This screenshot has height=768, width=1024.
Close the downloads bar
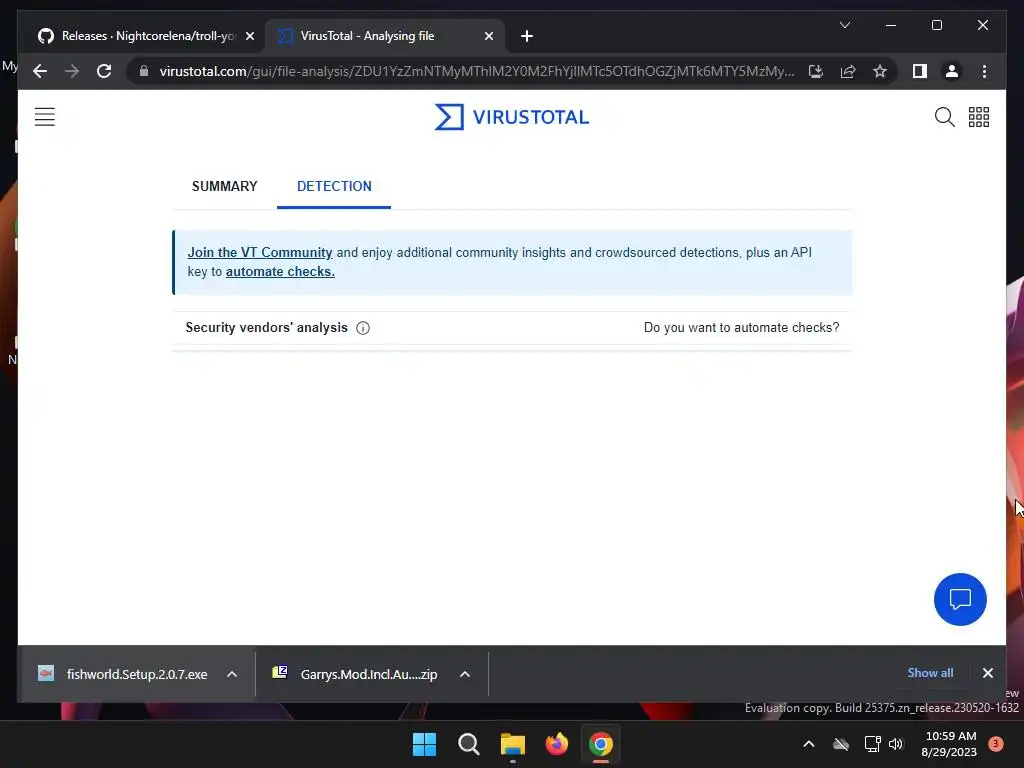pos(987,673)
